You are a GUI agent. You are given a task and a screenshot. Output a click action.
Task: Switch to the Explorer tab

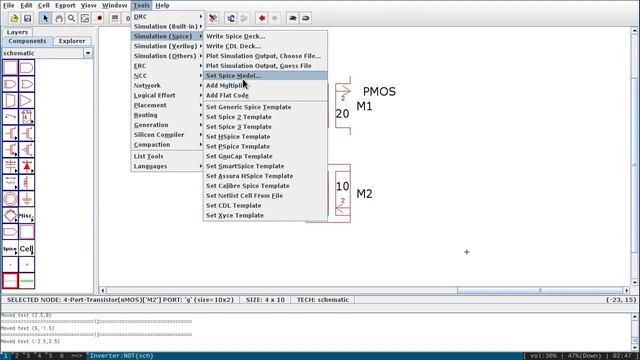72,41
